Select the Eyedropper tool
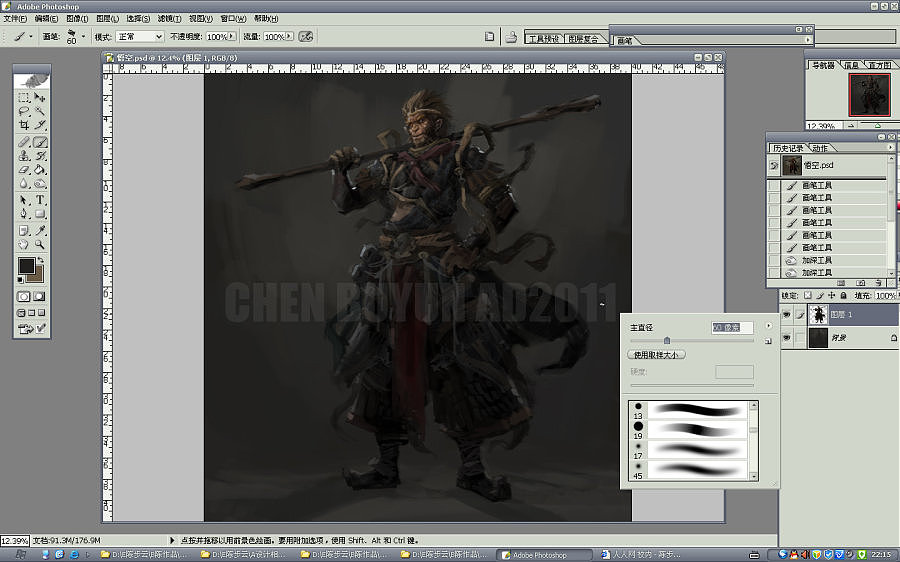 coord(41,229)
